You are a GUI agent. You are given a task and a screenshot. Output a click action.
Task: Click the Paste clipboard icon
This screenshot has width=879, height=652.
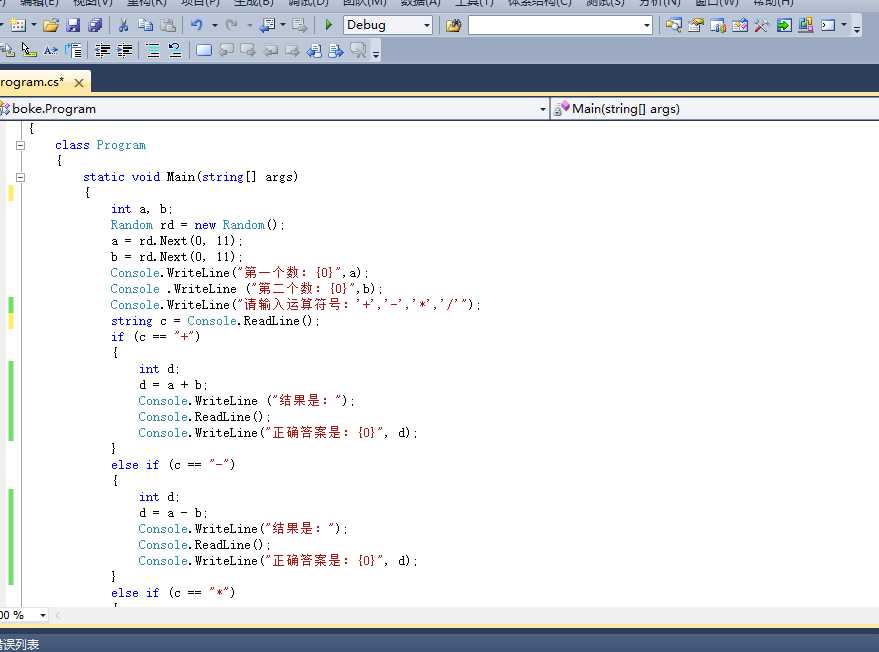[x=168, y=25]
